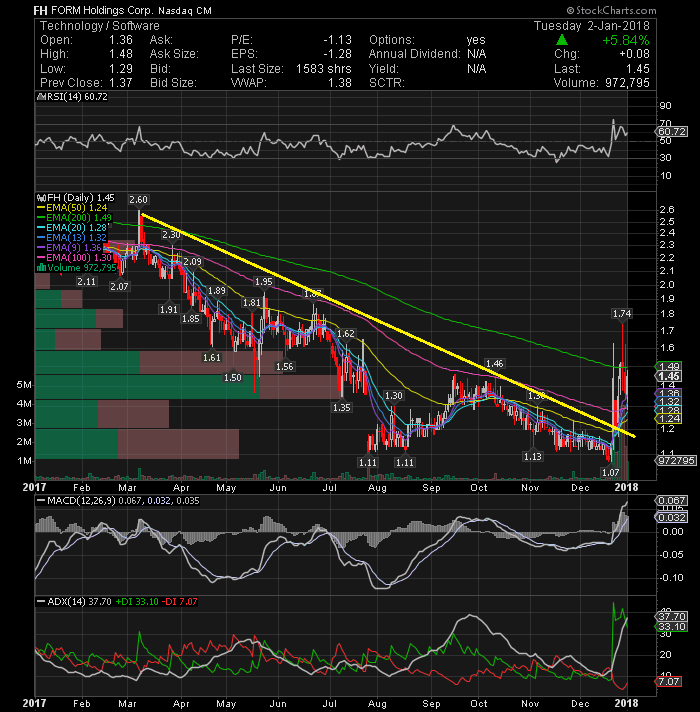Viewport: 700px width, 712px height.
Task: Click the 5M volume scale label
Action: tap(24, 385)
